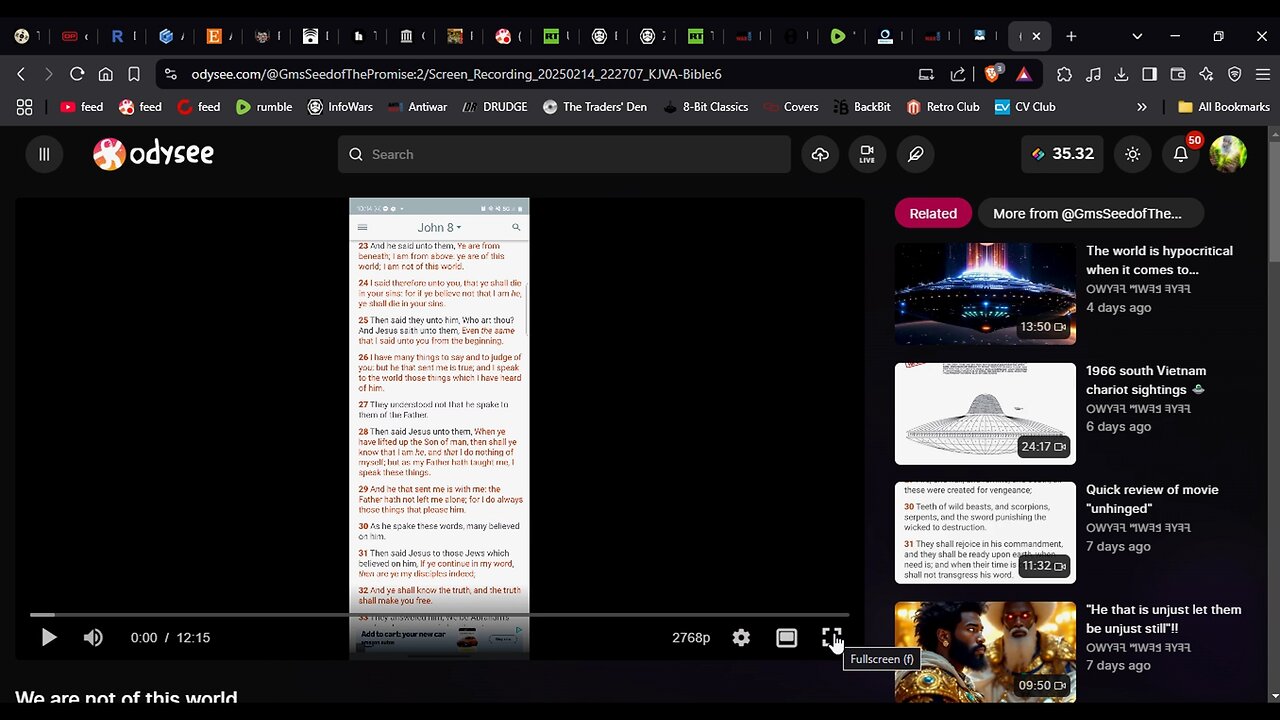Toggle the Odysee light/dark theme
Viewport: 1280px width, 720px height.
coord(1132,154)
